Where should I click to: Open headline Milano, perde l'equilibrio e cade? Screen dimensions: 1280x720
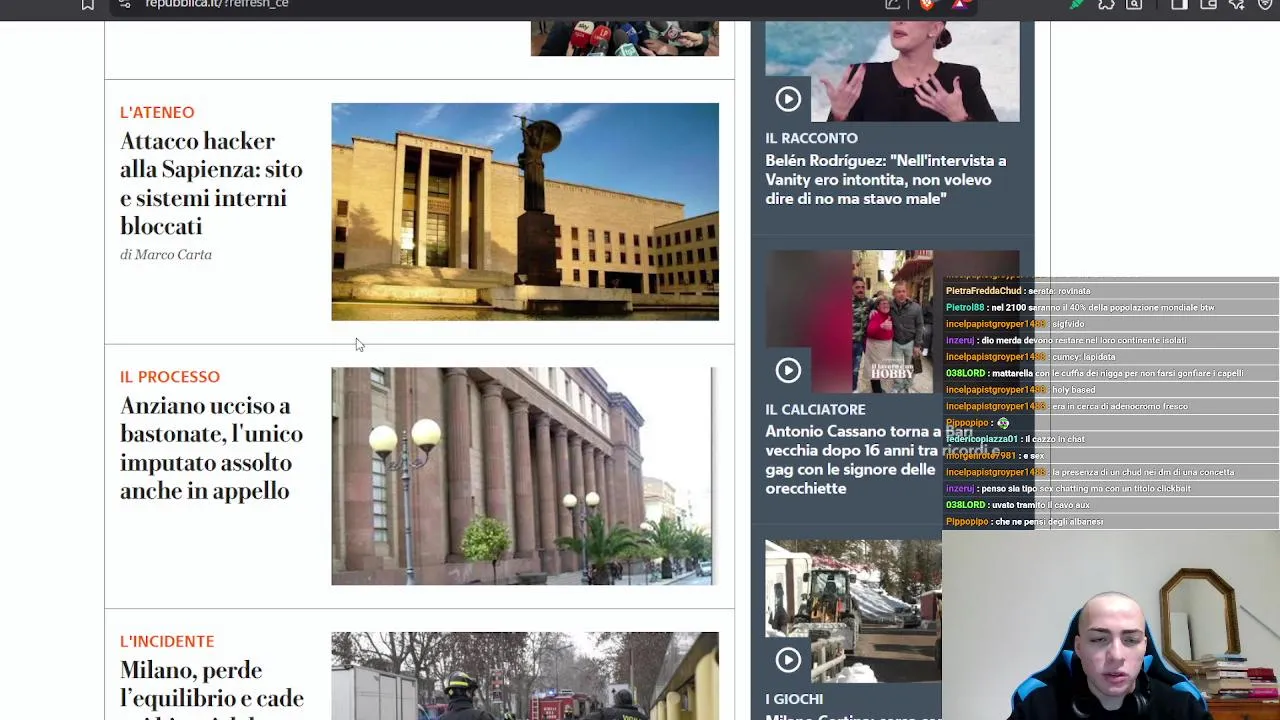coord(211,688)
